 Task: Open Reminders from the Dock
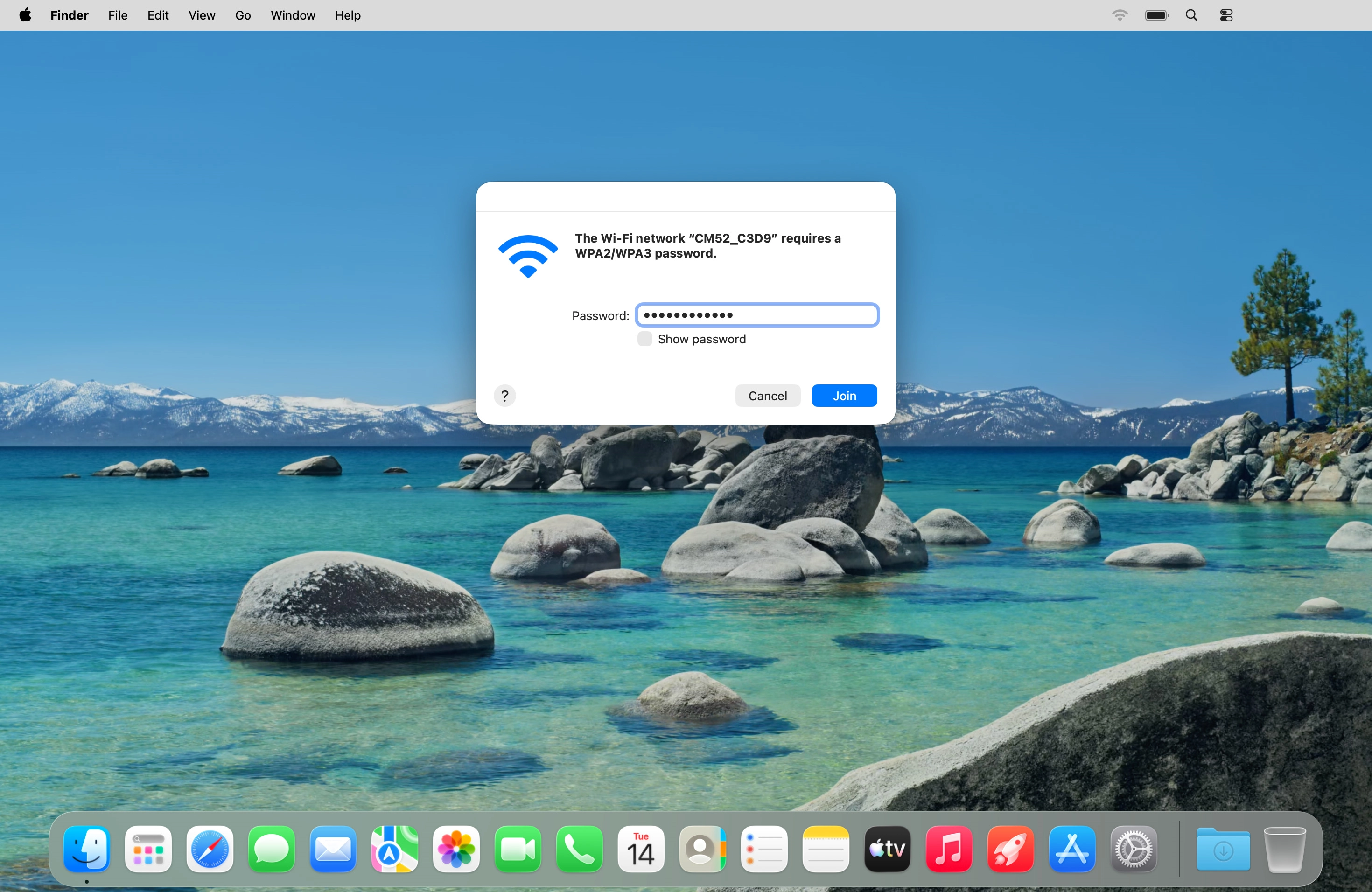[764, 850]
